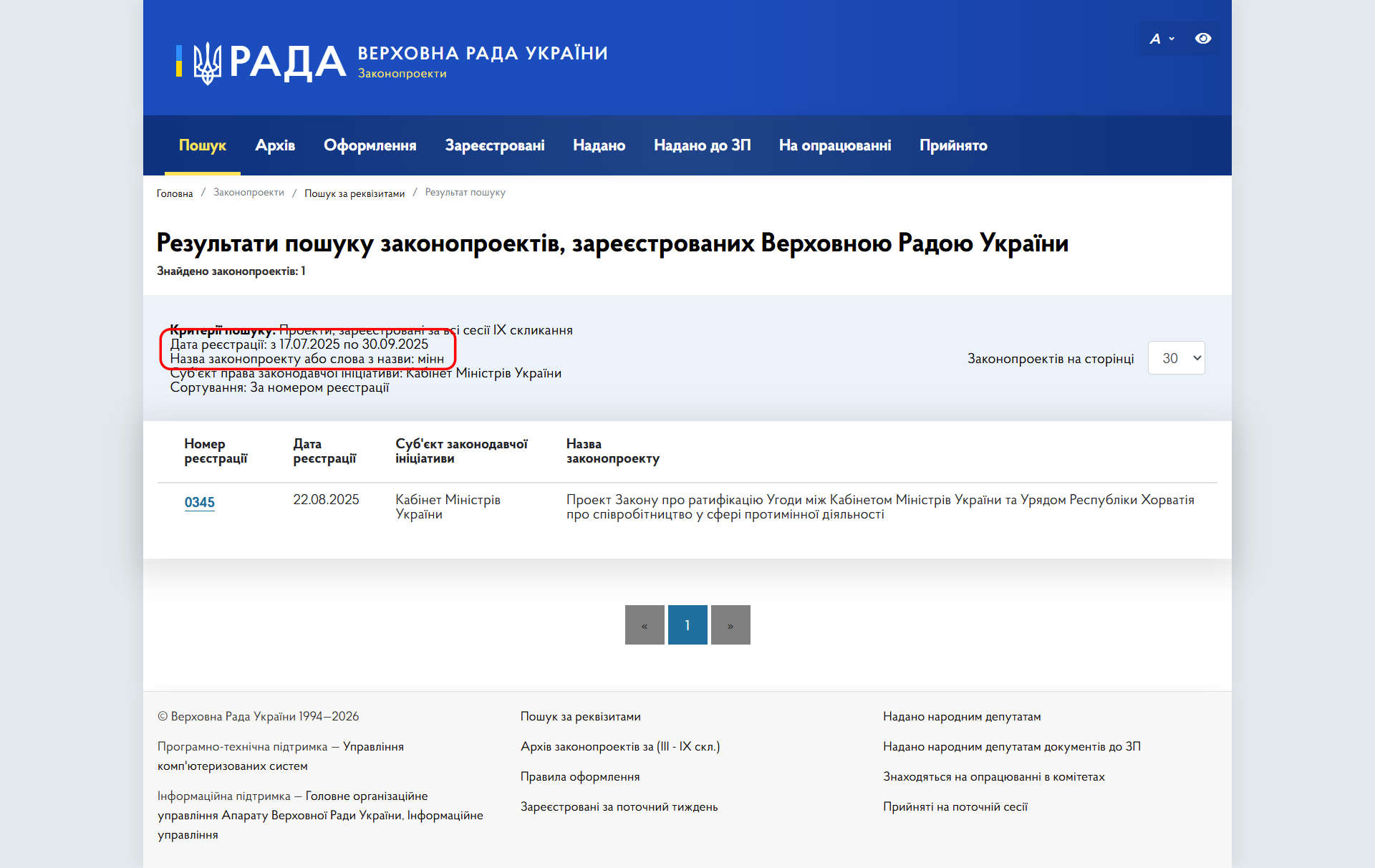Image resolution: width=1375 pixels, height=868 pixels.
Task: Click the next page » button
Action: click(x=730, y=625)
